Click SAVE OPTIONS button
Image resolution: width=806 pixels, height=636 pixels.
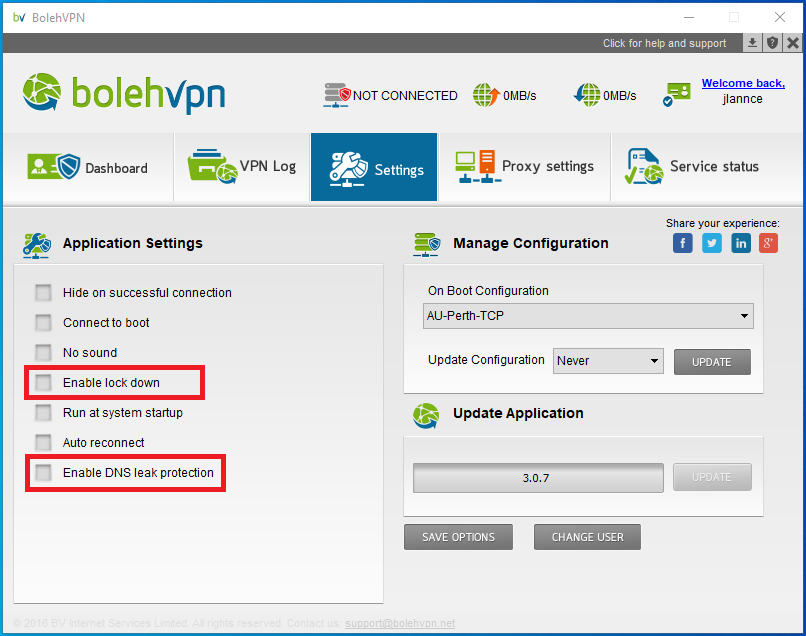coord(458,537)
